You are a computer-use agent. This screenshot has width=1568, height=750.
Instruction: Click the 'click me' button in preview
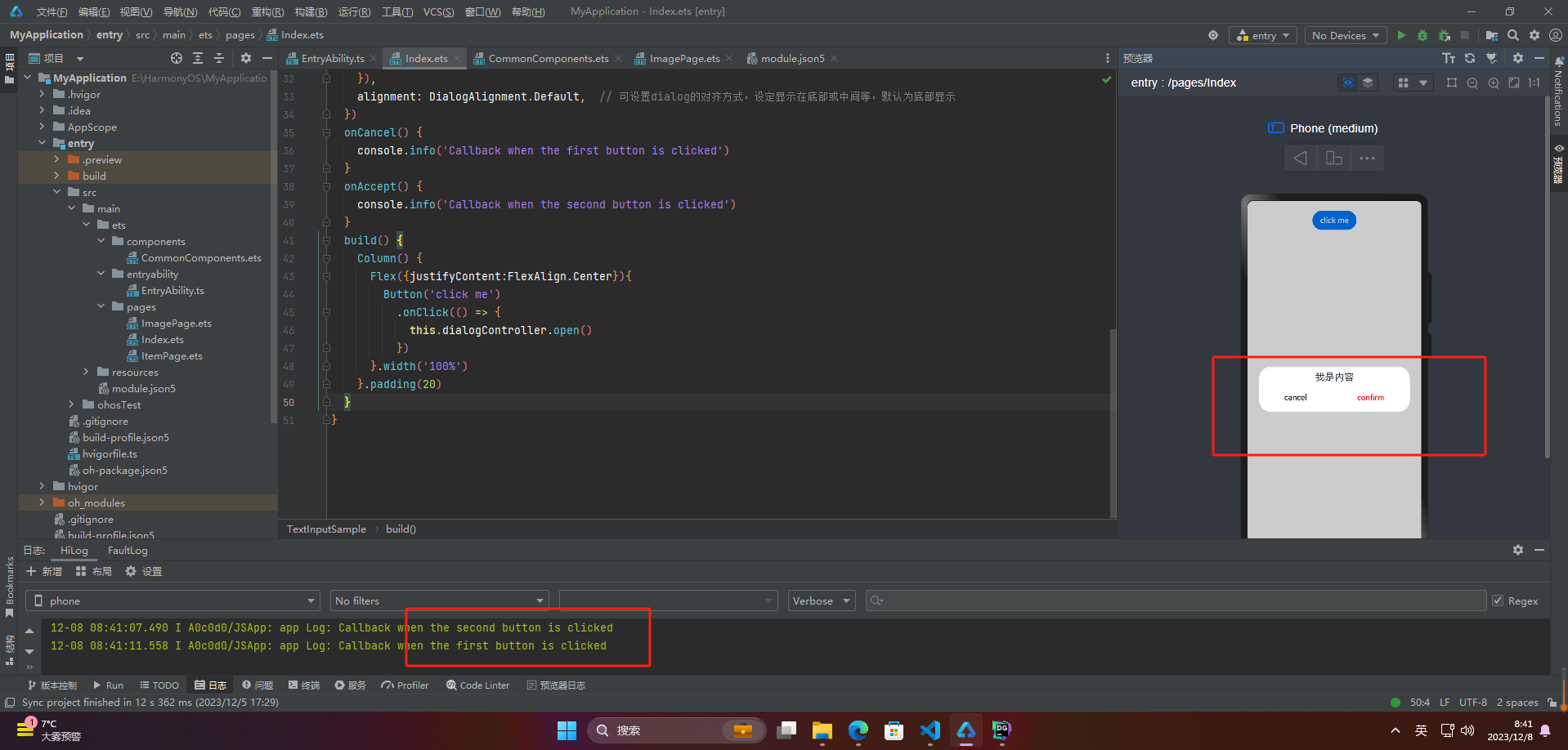tap(1334, 220)
